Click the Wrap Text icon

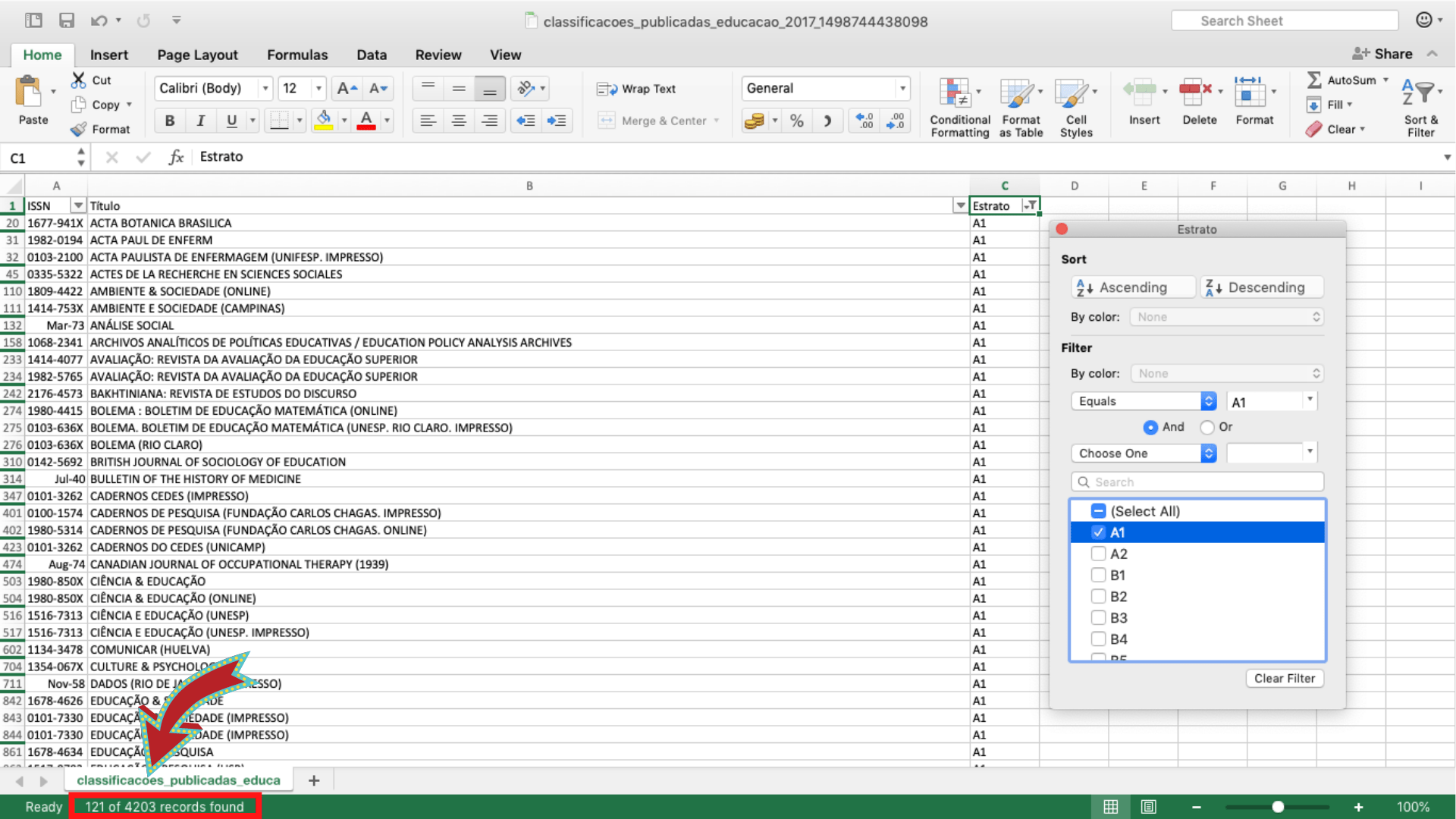pos(607,89)
